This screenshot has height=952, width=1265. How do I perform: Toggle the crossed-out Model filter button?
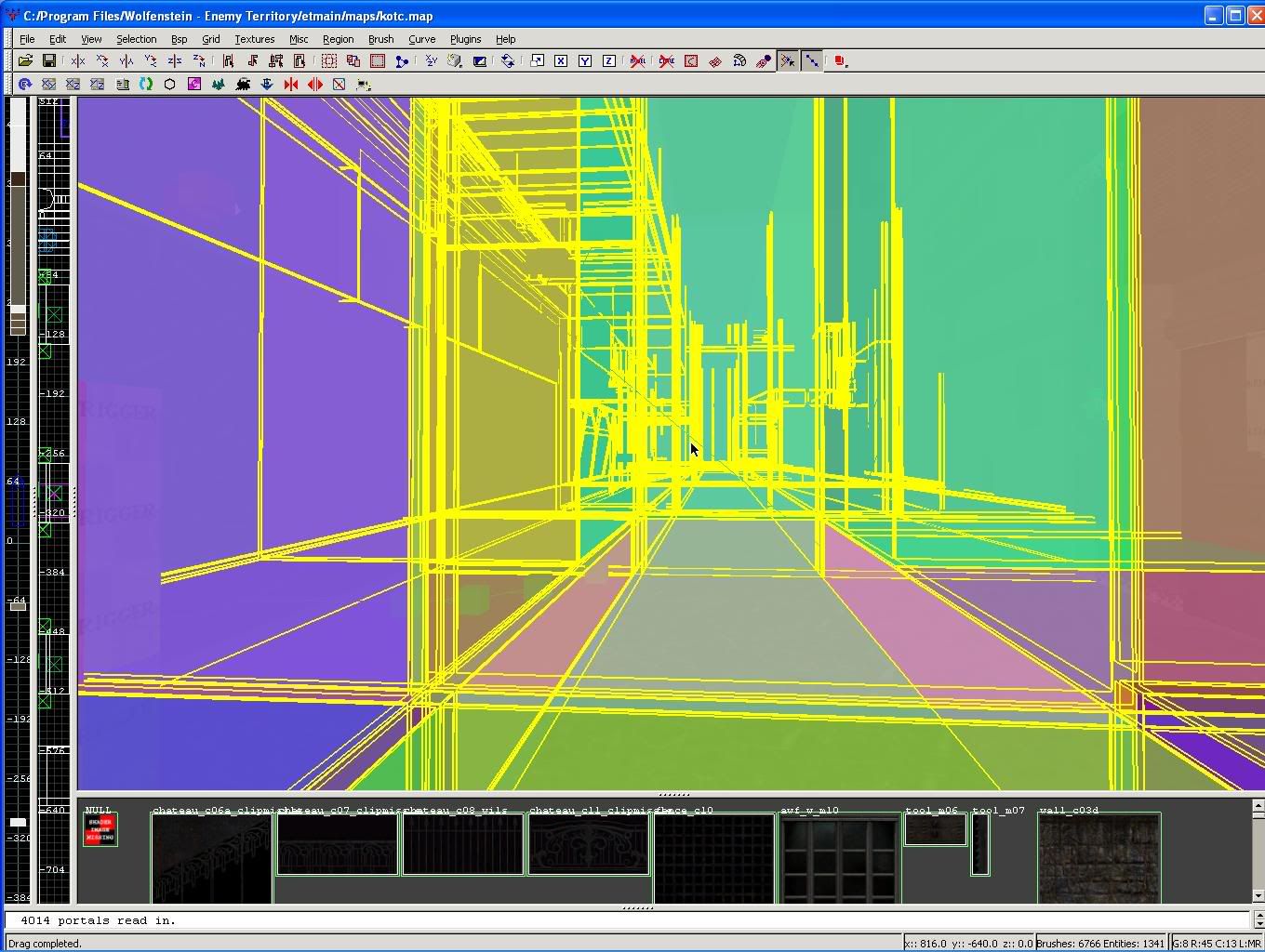(x=637, y=61)
